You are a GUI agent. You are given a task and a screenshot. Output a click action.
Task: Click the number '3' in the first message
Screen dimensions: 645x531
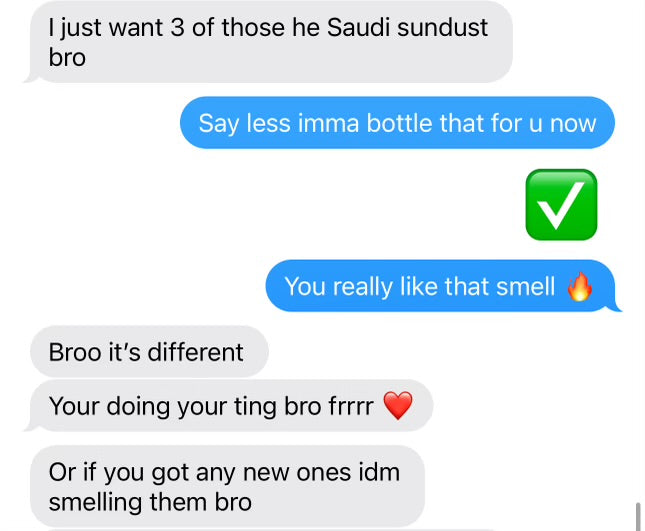[x=177, y=28]
